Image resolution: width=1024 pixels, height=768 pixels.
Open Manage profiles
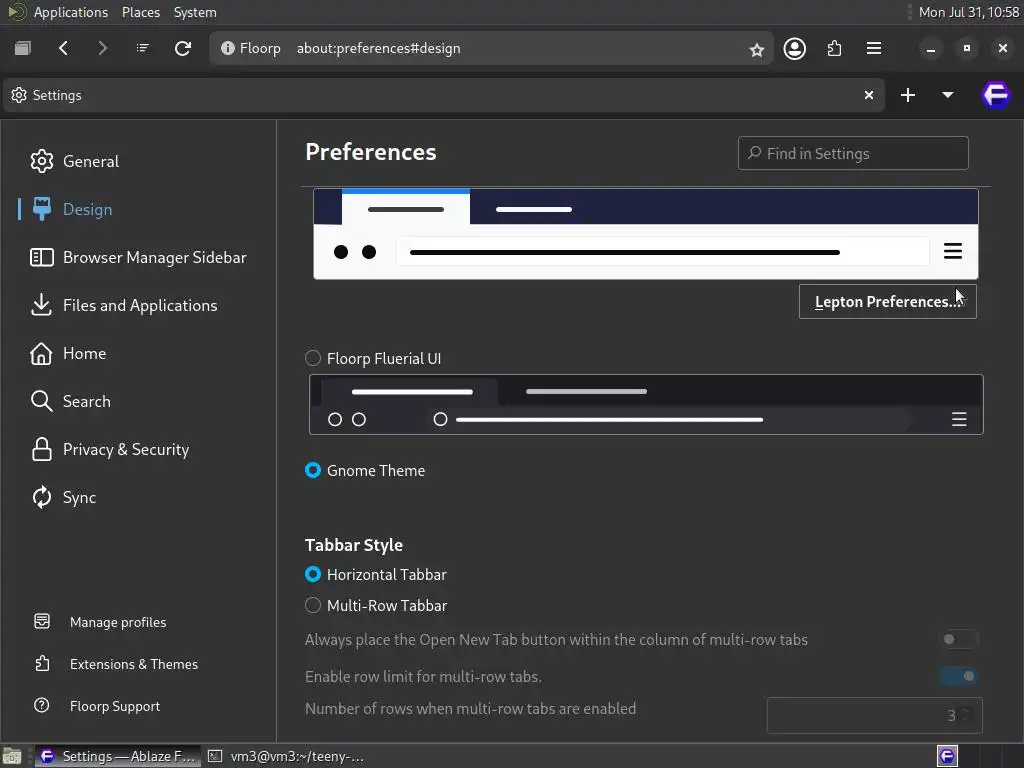tap(117, 622)
